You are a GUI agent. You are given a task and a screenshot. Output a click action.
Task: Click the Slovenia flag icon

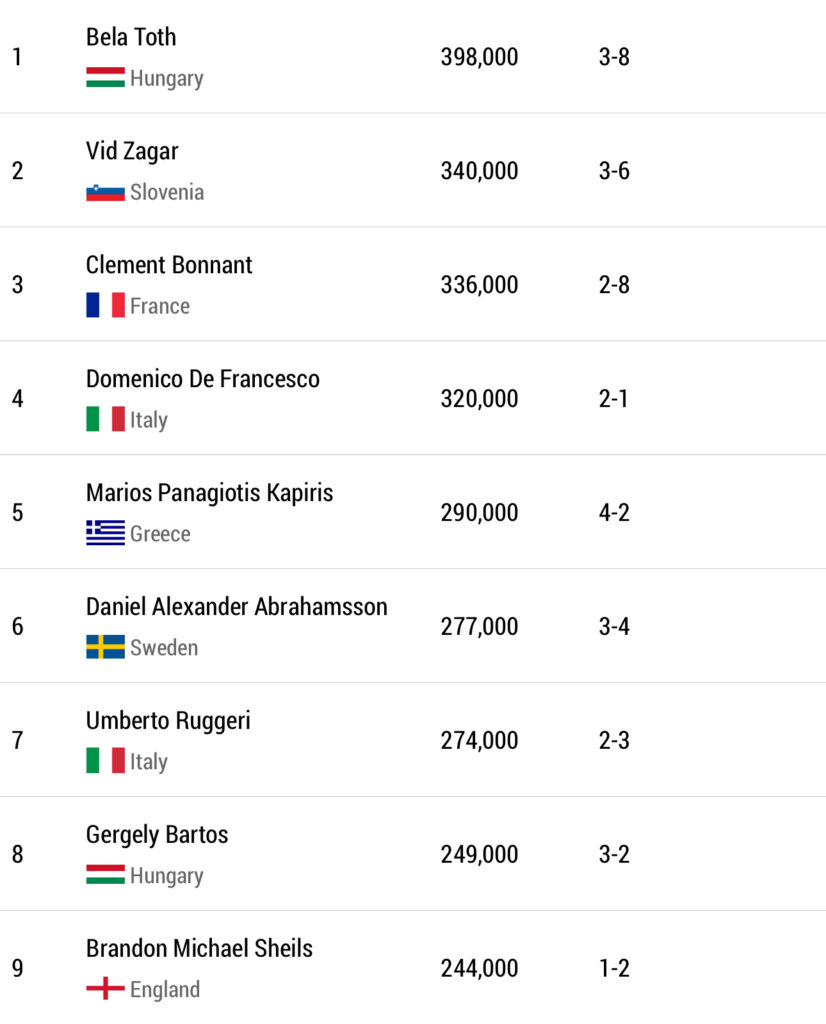(105, 192)
